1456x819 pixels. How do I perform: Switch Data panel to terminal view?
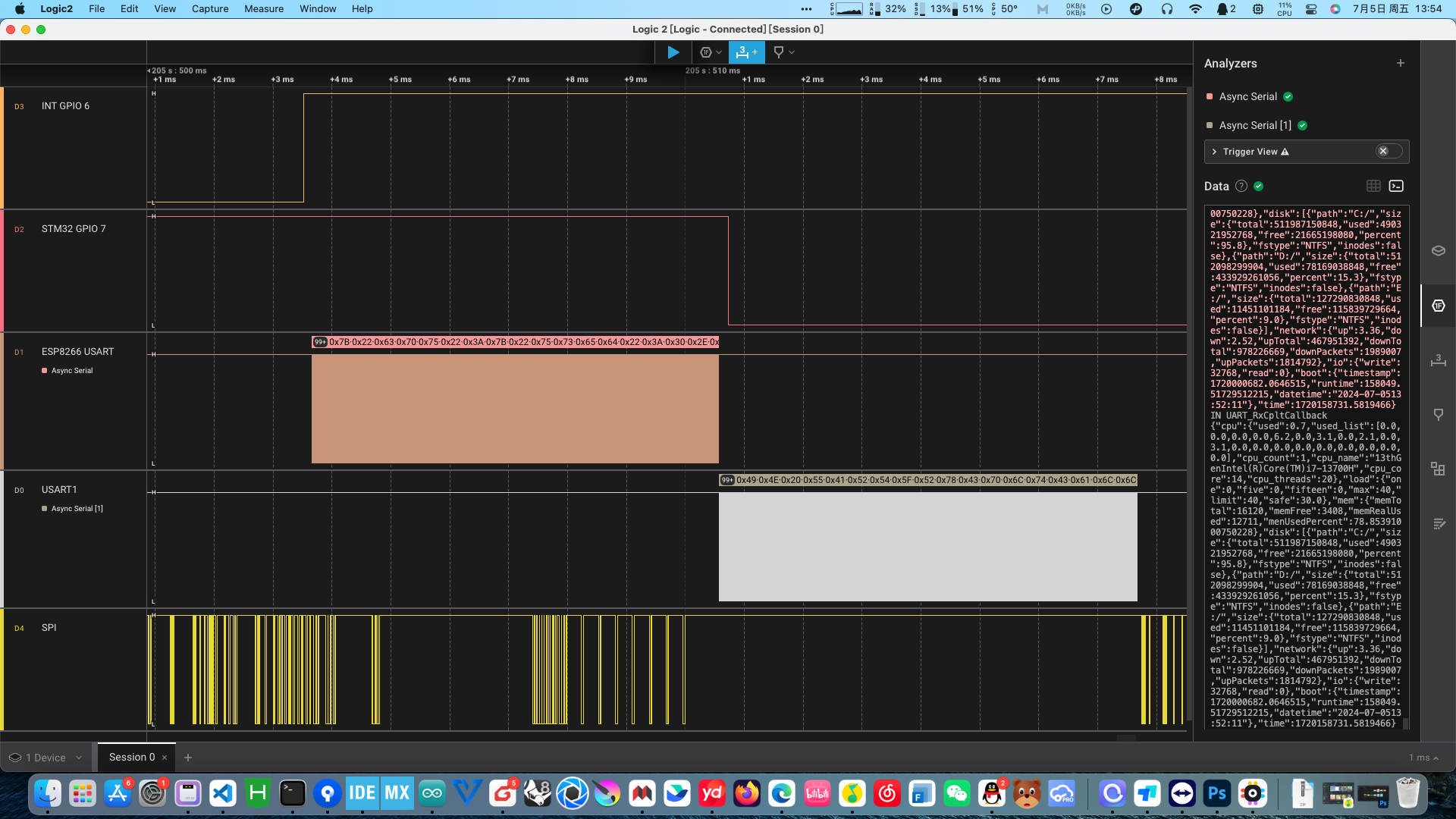click(x=1396, y=187)
